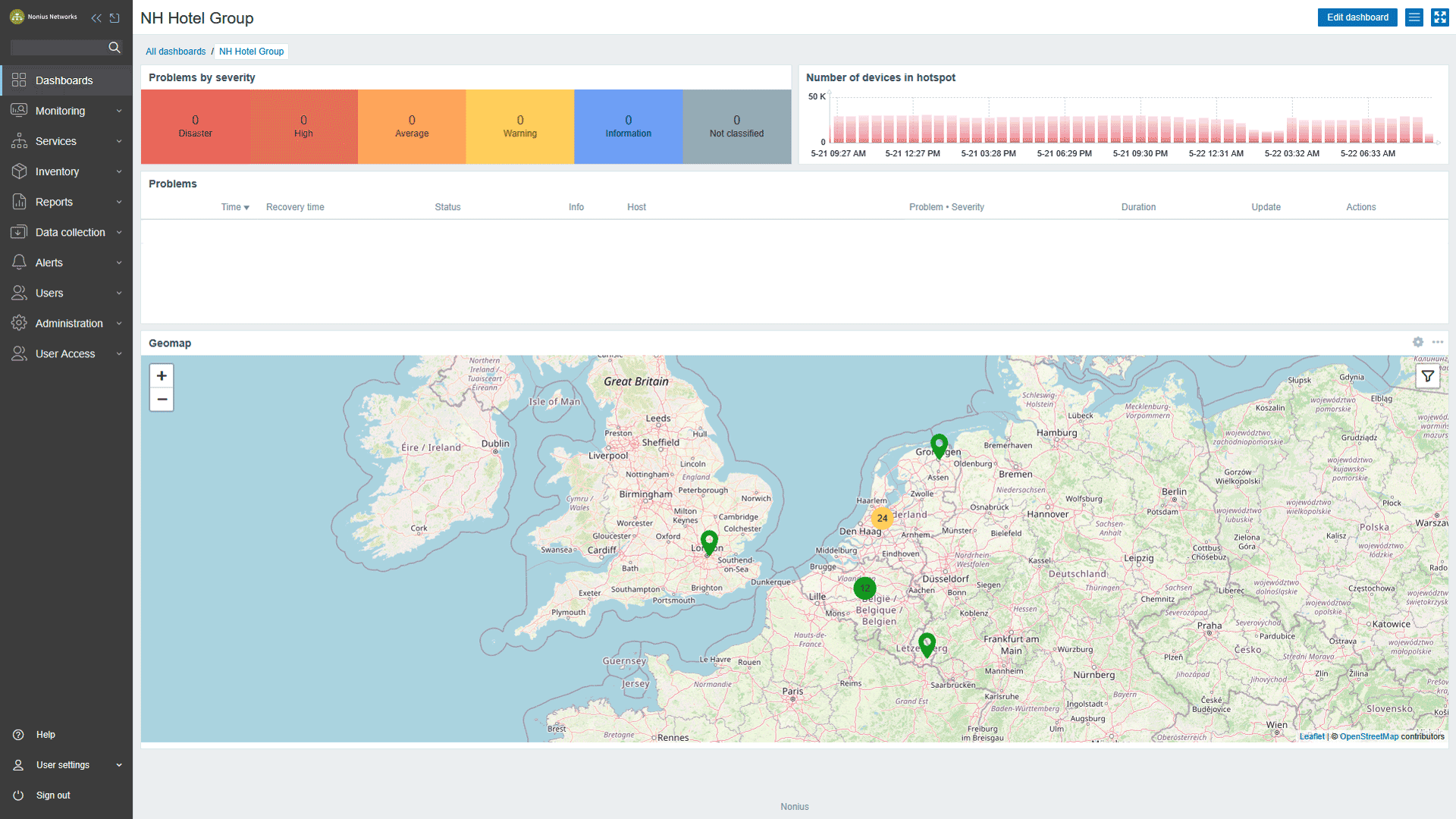Image resolution: width=1456 pixels, height=819 pixels.
Task: Open the Dashboards menu item
Action: [64, 80]
